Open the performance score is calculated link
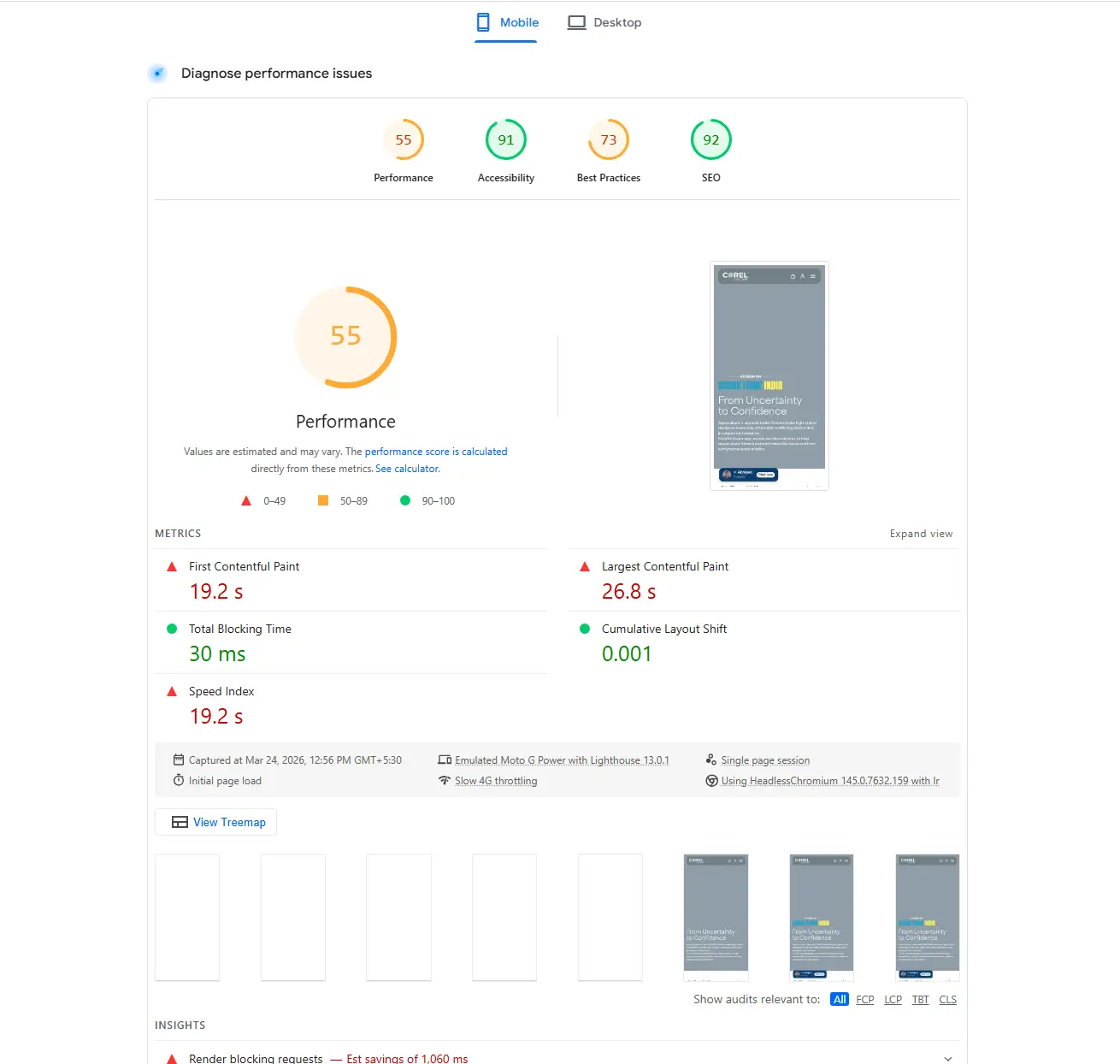The height and width of the screenshot is (1064, 1120). coord(435,452)
